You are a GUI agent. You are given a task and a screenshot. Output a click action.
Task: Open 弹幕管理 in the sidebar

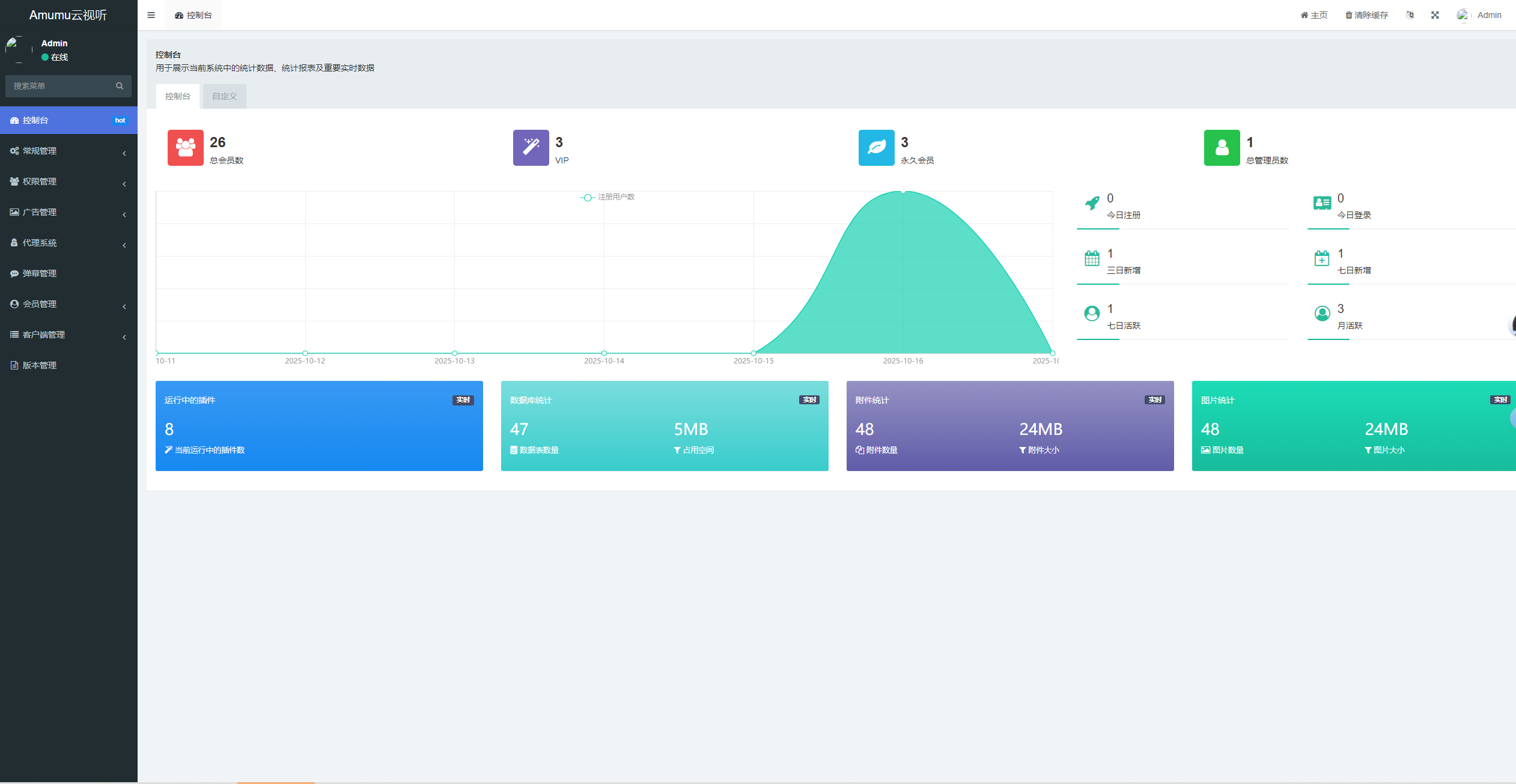coord(40,273)
